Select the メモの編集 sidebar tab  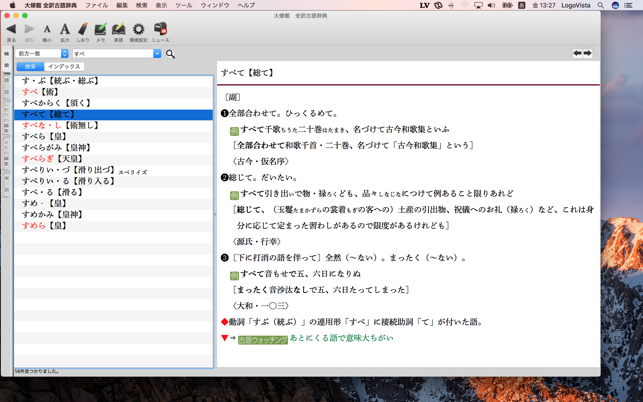[x=7, y=153]
